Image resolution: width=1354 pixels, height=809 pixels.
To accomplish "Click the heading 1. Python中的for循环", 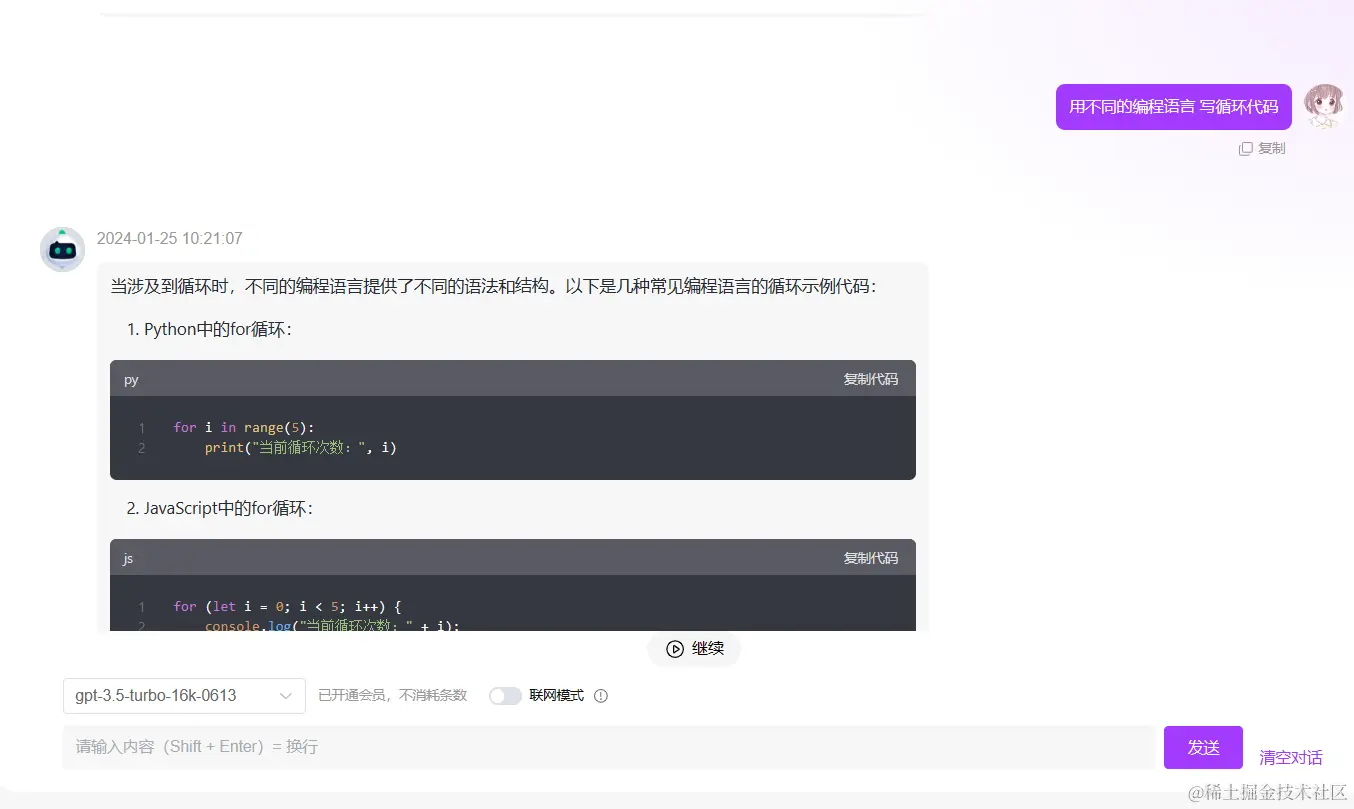I will pos(209,329).
